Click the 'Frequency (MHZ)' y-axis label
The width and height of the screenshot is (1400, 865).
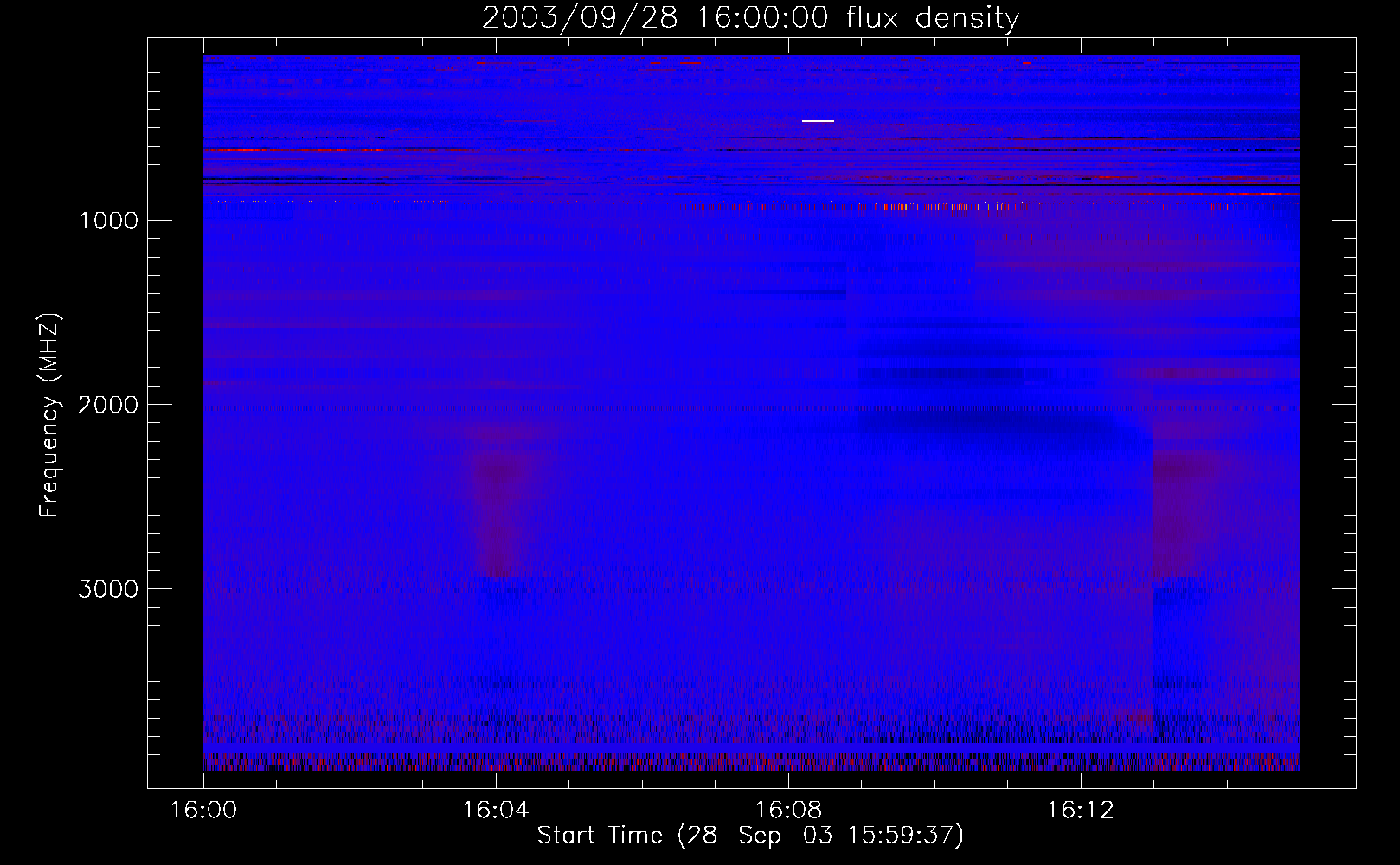tap(49, 415)
